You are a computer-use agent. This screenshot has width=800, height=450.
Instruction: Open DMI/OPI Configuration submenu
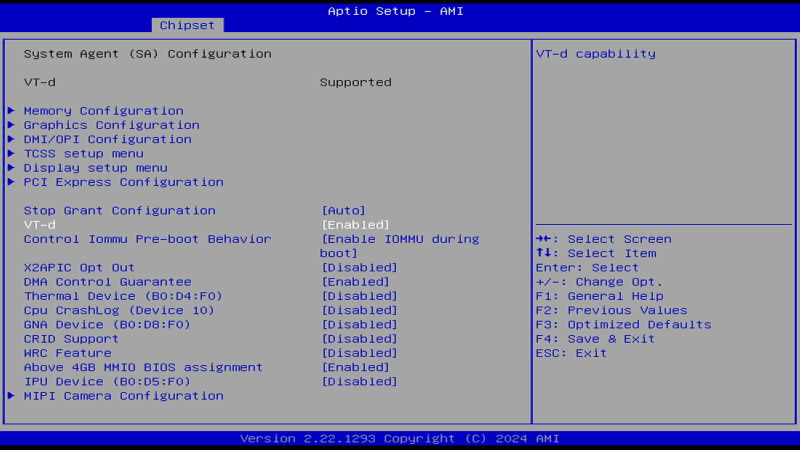[108, 139]
